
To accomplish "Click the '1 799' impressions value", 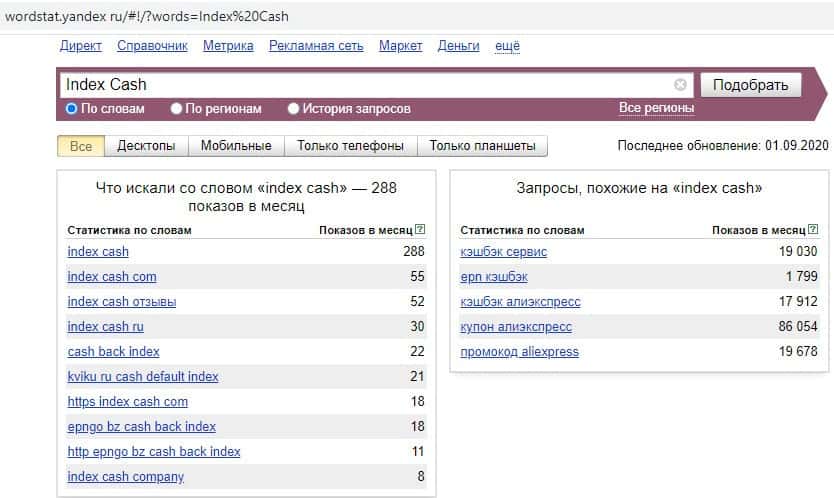I will (802, 276).
